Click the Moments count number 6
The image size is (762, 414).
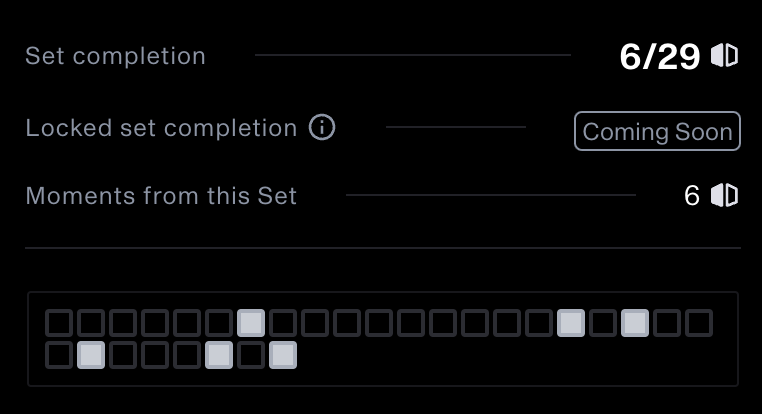click(x=692, y=195)
